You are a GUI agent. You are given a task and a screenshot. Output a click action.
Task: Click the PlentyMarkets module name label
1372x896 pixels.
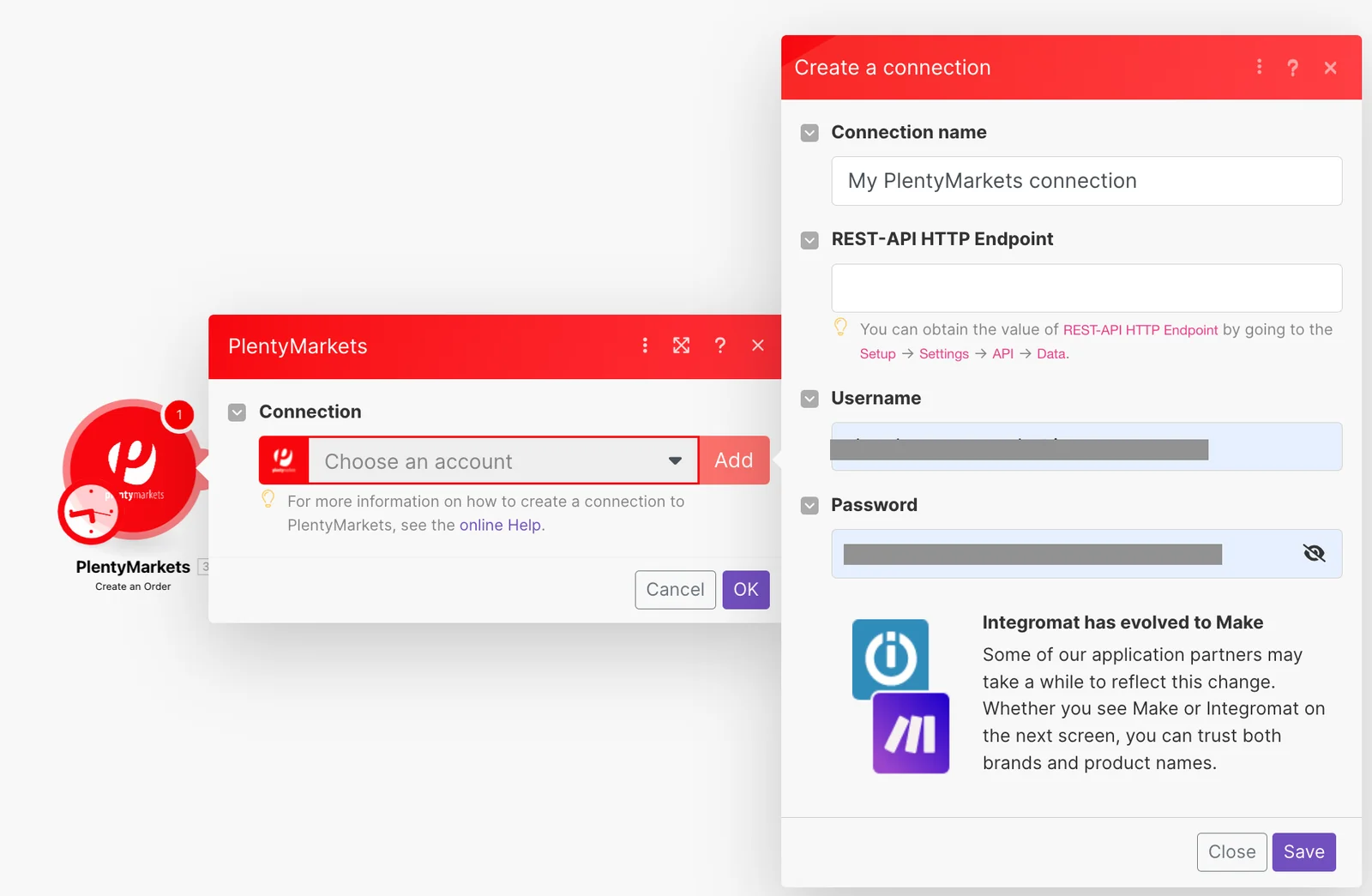133,567
